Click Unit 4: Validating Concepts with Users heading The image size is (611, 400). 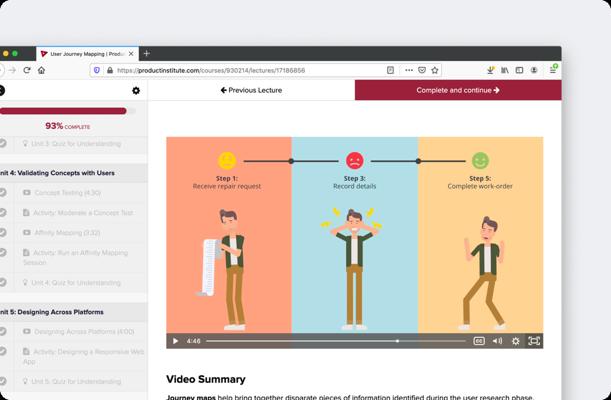pyautogui.click(x=57, y=173)
